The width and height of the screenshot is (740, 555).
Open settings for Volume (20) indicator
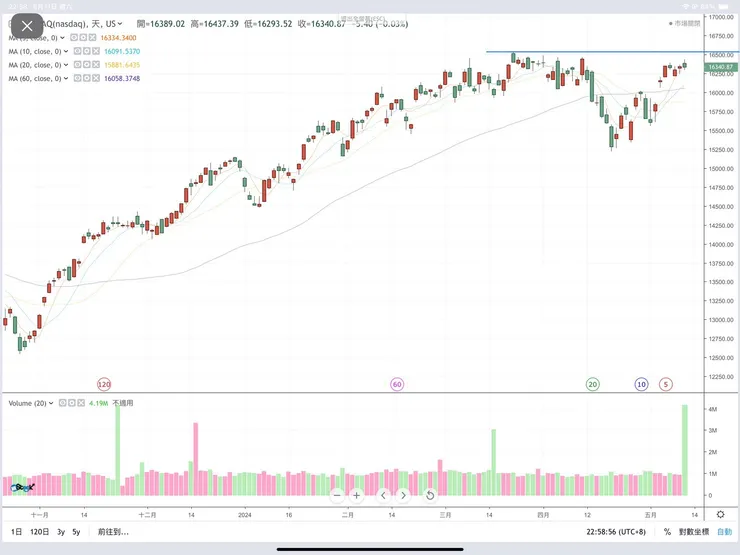coord(71,403)
